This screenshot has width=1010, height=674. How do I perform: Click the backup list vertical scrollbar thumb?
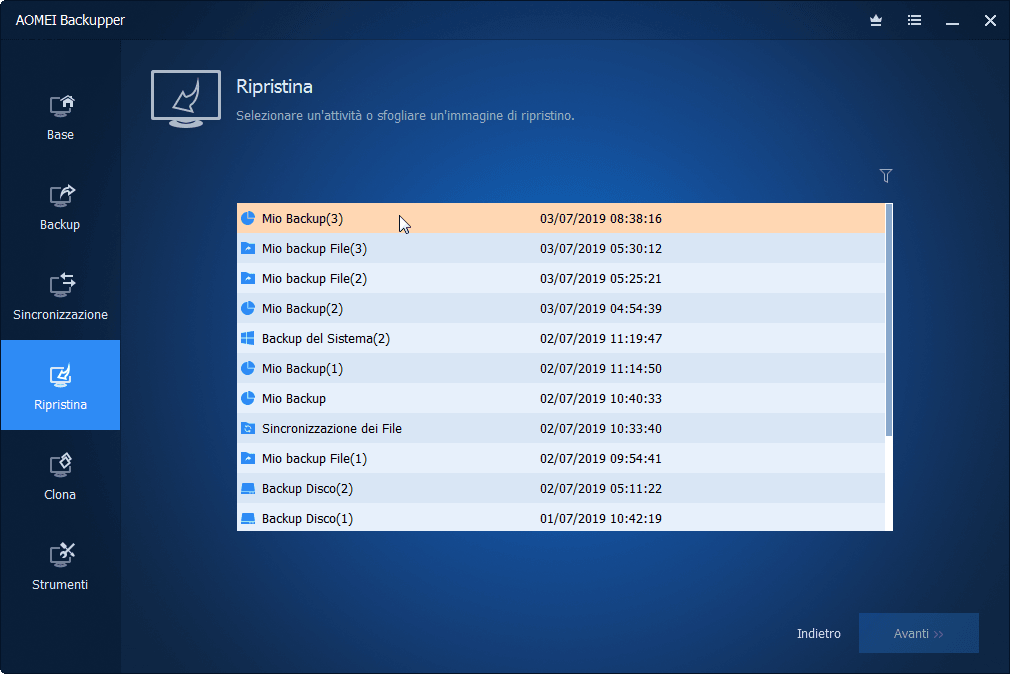(889, 320)
